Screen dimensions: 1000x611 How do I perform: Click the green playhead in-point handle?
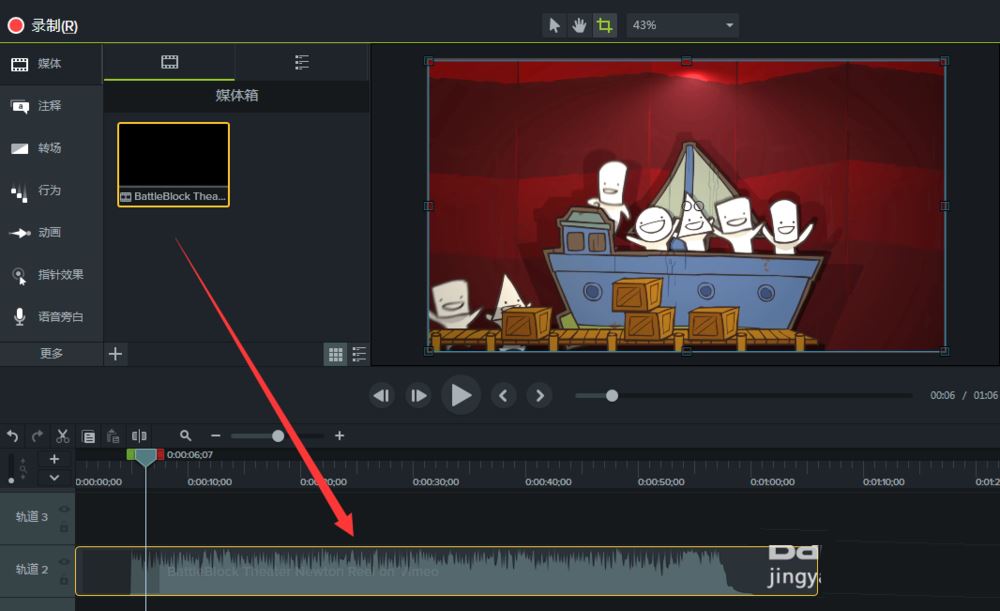(130, 454)
